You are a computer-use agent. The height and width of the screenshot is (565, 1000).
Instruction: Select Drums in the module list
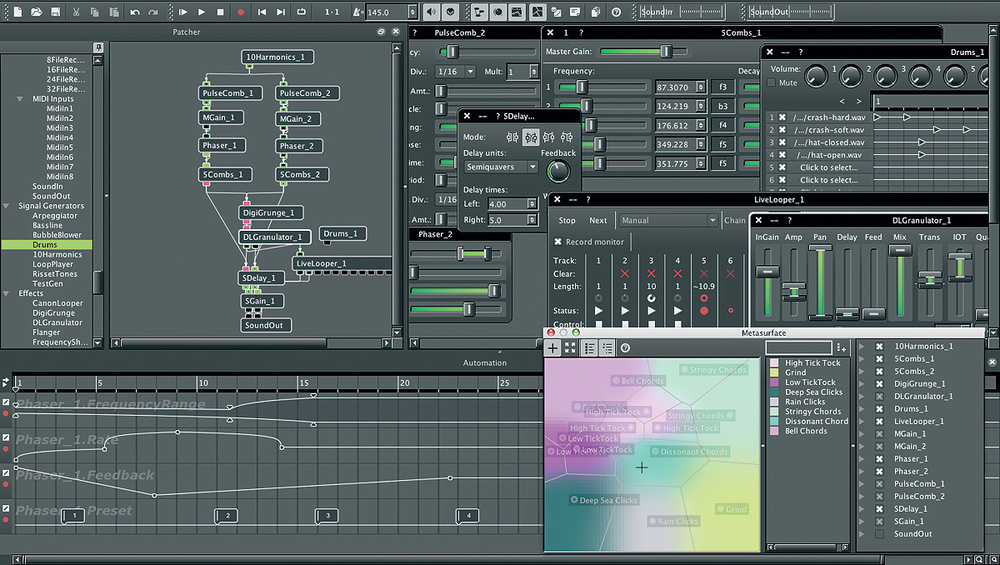(46, 244)
